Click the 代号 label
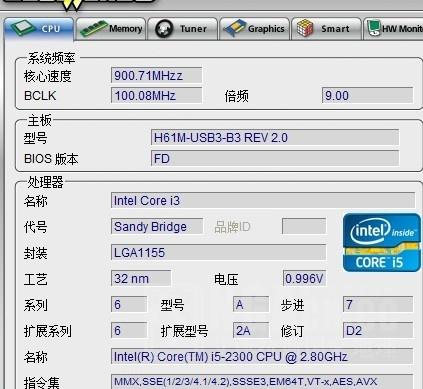This screenshot has height=389, width=423. pyautogui.click(x=36, y=227)
